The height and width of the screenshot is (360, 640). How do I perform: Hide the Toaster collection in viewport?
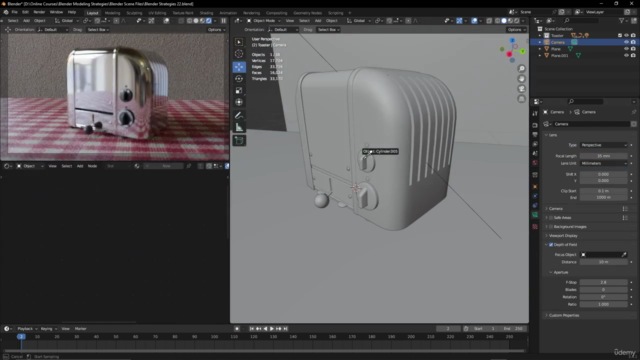point(626,36)
